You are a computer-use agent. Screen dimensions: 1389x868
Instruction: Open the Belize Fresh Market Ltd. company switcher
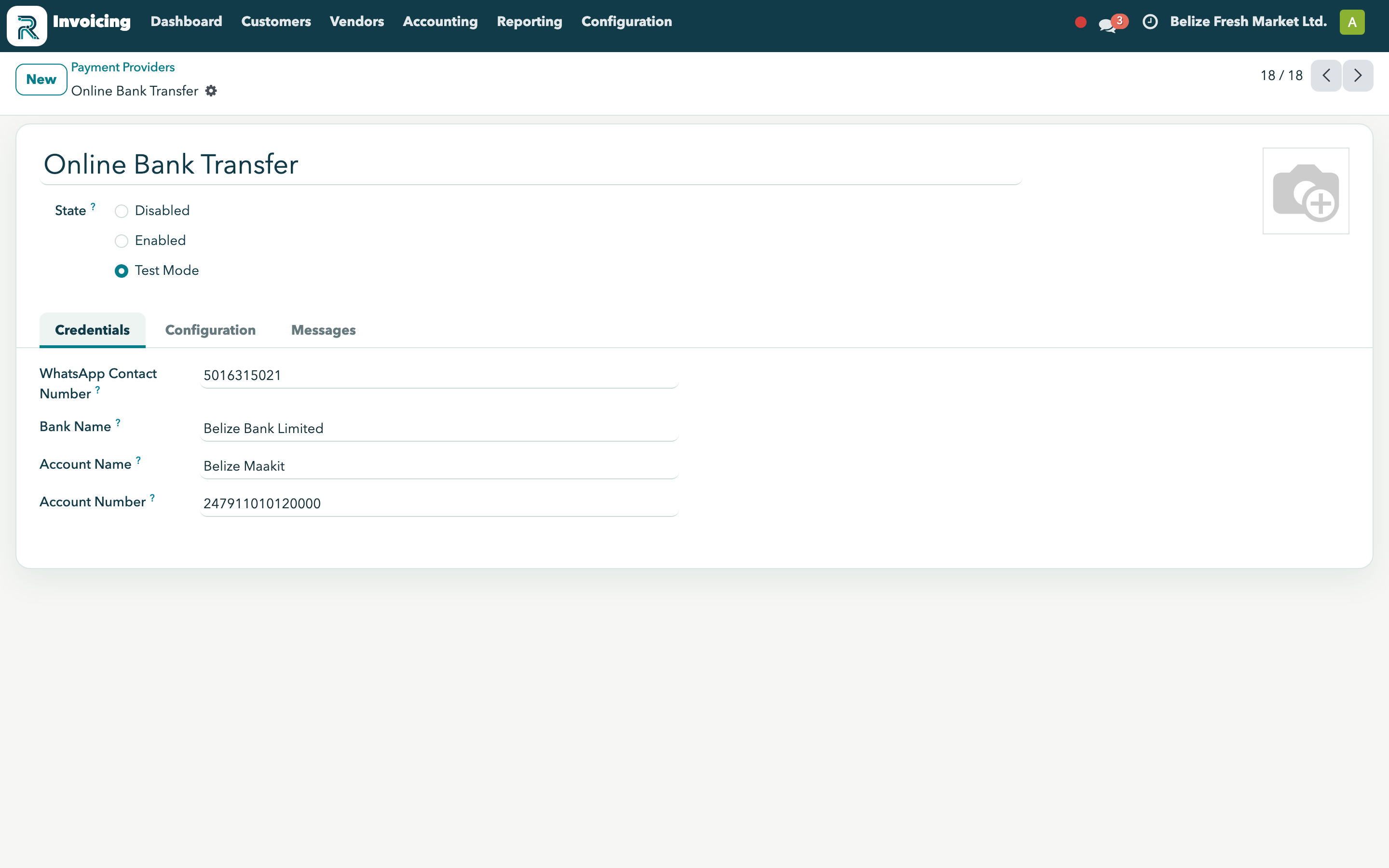tap(1248, 22)
